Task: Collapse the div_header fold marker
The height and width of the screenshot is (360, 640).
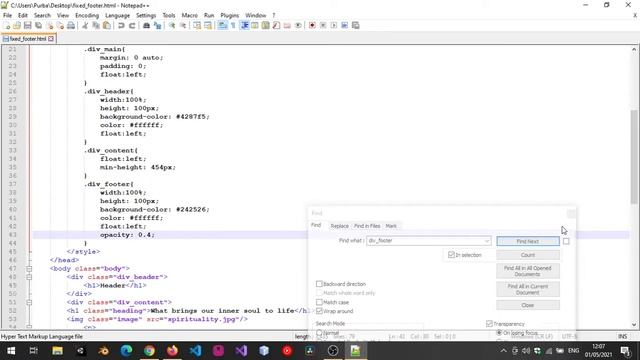Action: [x=29, y=277]
